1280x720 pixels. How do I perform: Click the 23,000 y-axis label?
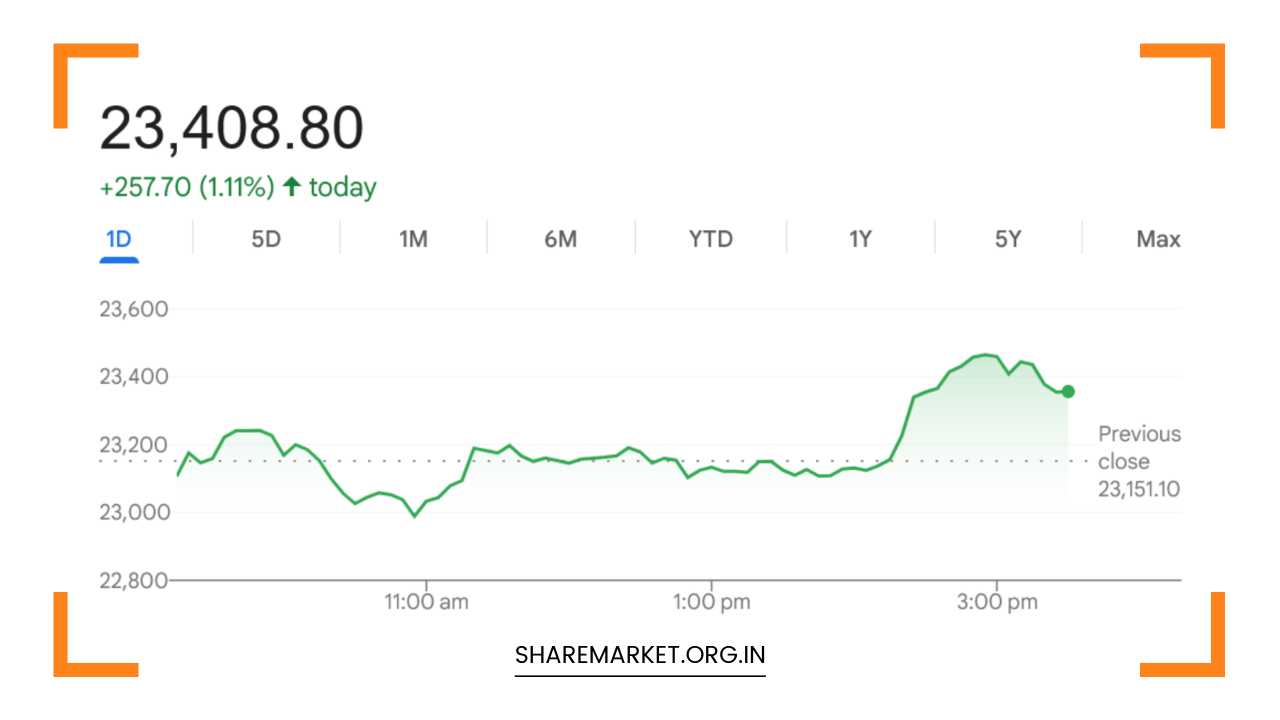pos(133,512)
